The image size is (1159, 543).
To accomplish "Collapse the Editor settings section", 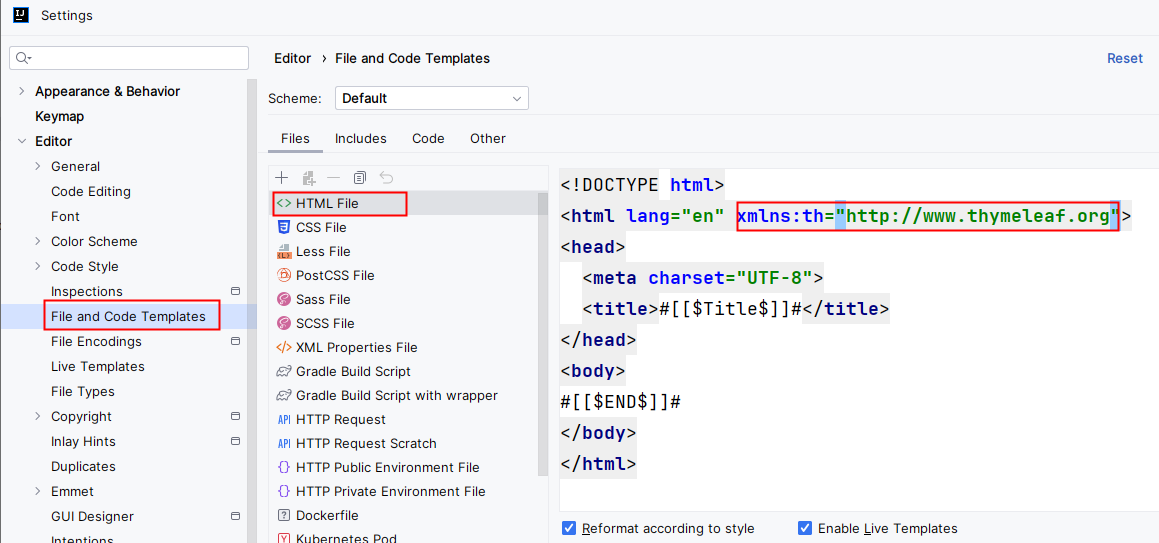I will 22,141.
